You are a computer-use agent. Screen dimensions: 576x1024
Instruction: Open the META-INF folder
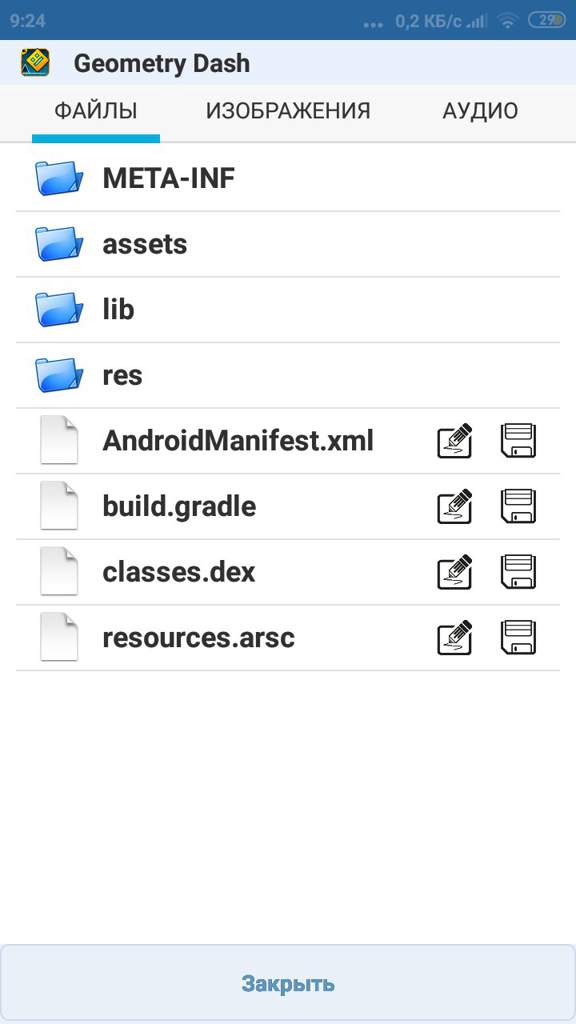(x=288, y=178)
